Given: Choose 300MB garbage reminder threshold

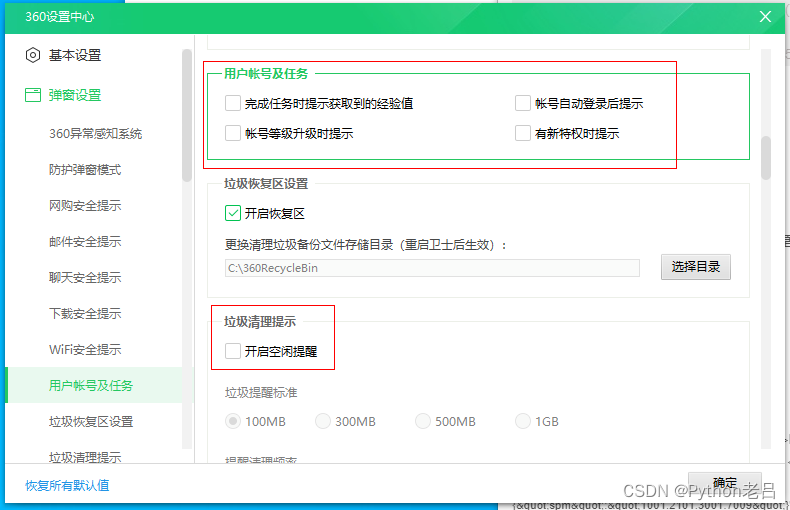Looking at the screenshot, I should click(323, 421).
